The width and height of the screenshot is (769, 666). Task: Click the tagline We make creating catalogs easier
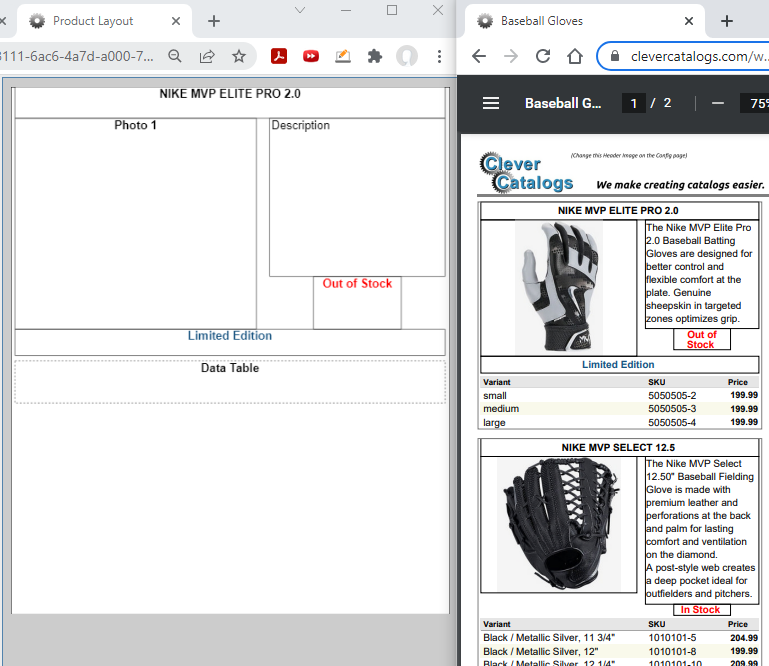680,185
